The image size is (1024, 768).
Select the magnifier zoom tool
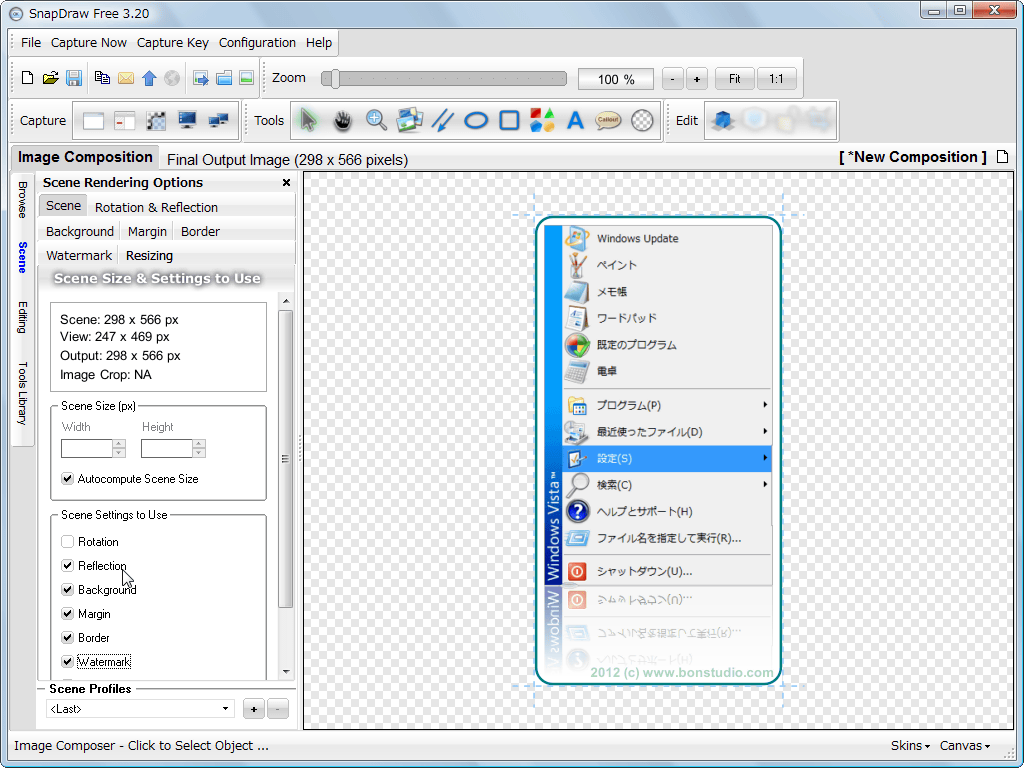pyautogui.click(x=376, y=120)
